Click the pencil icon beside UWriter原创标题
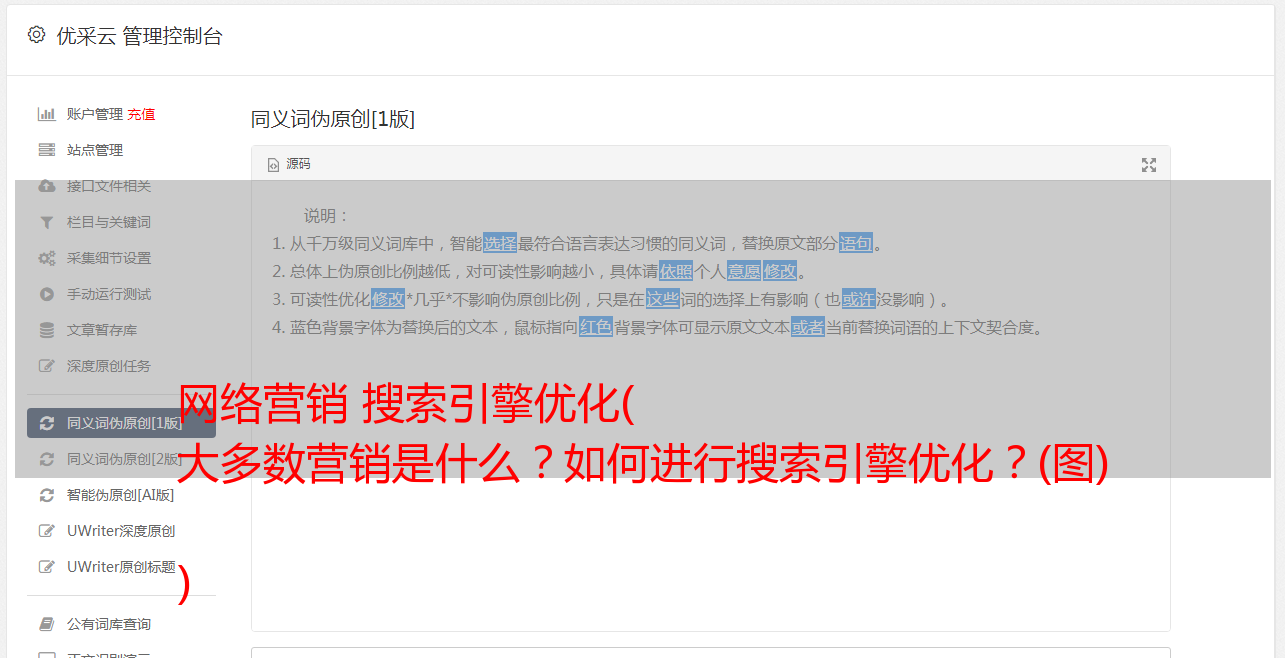Image resolution: width=1285 pixels, height=658 pixels. pos(46,567)
